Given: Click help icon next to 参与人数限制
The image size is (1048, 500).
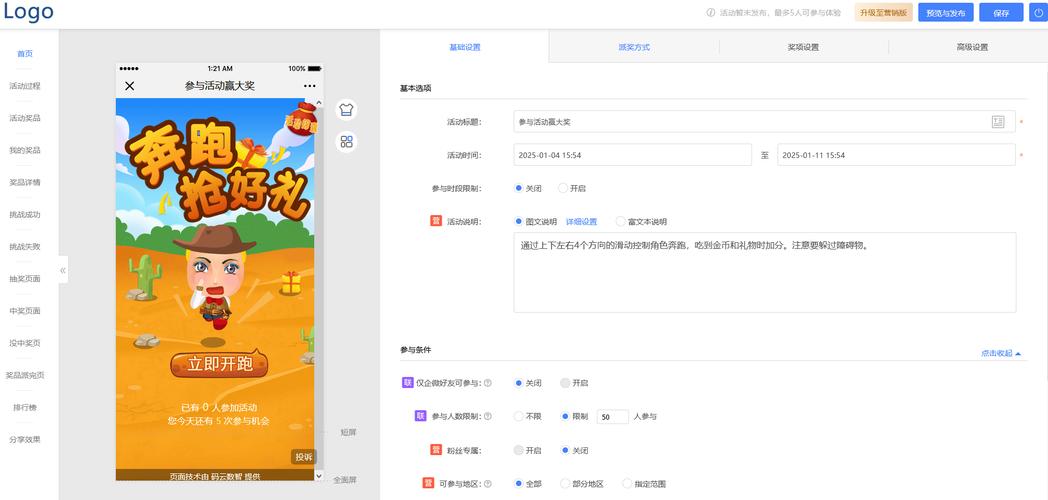Looking at the screenshot, I should pos(488,416).
